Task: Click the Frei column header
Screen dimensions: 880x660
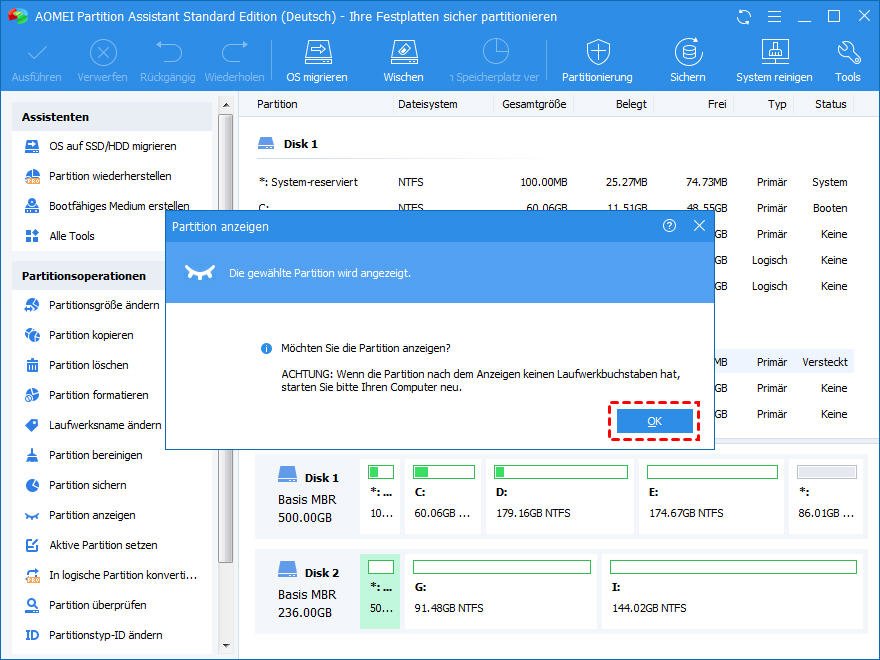Action: (x=717, y=104)
